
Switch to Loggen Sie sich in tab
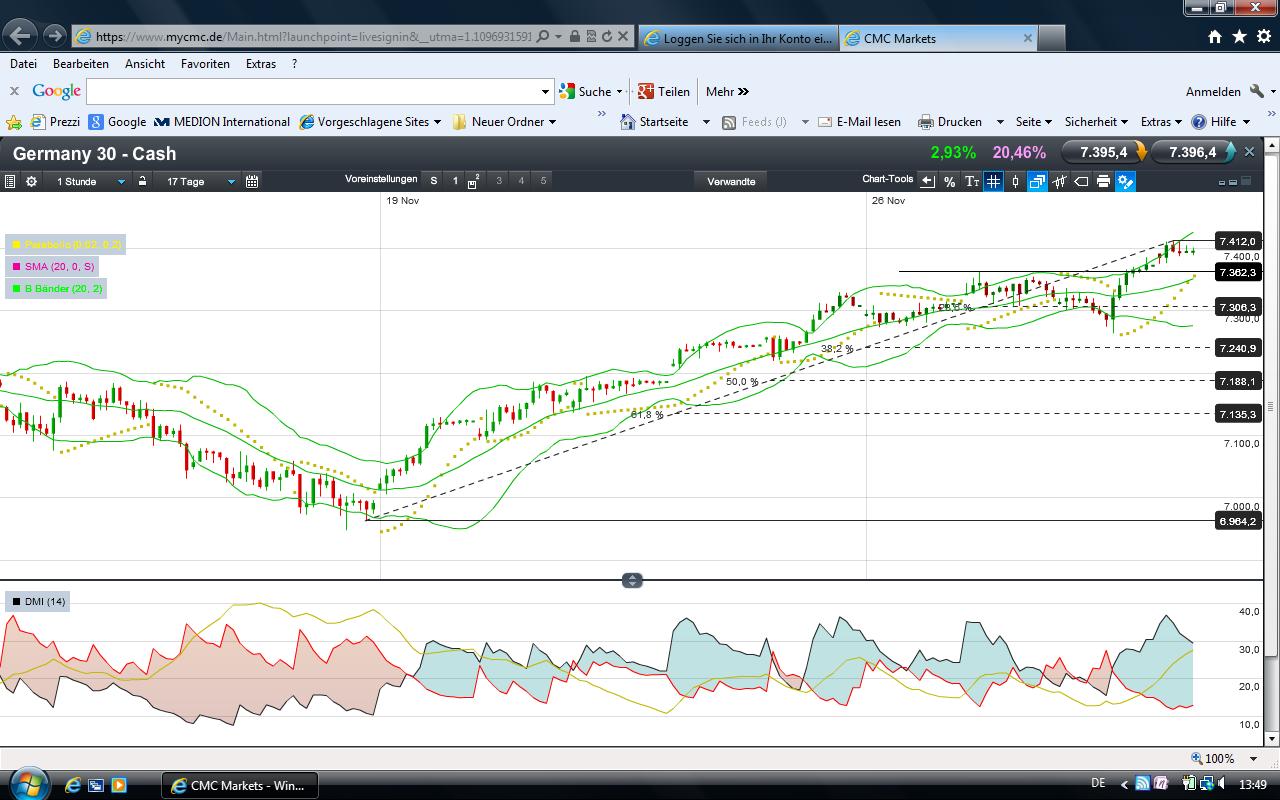click(x=738, y=38)
